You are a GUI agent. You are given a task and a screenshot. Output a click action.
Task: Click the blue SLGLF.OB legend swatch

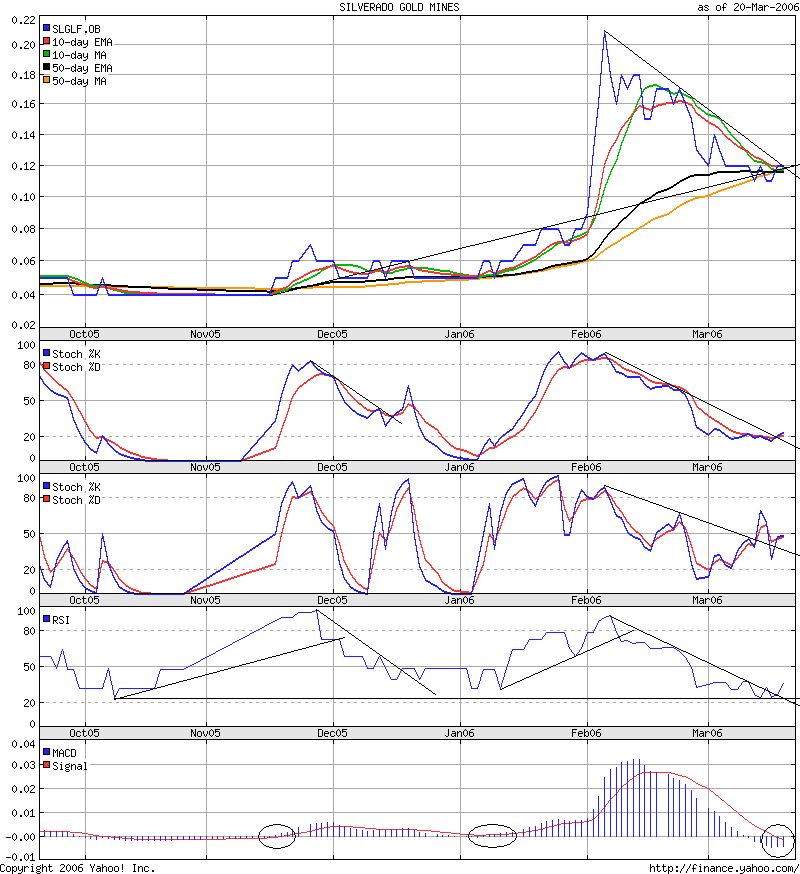[47, 28]
